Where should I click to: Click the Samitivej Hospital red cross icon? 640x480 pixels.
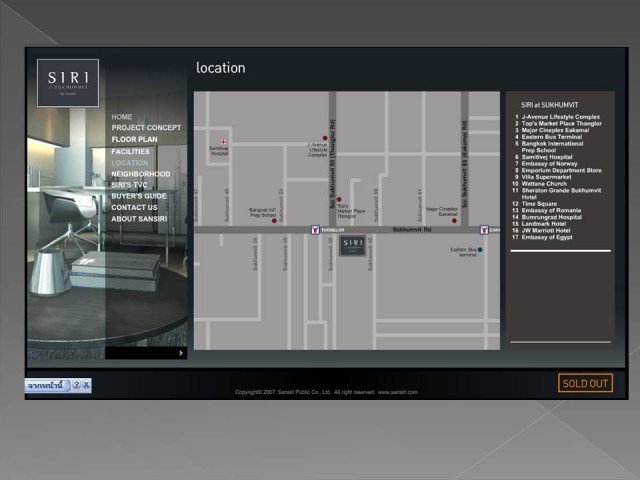coord(223,142)
